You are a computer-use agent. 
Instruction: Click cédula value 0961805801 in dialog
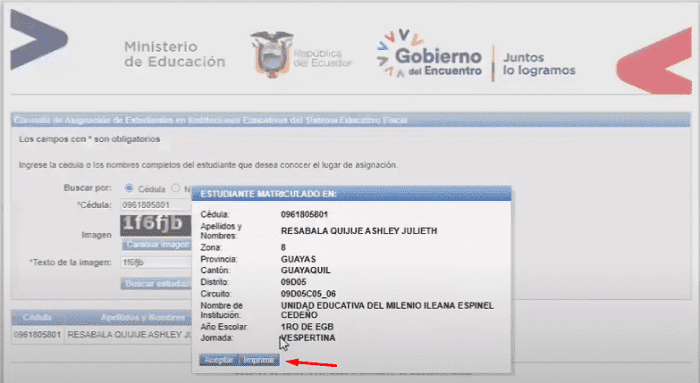(x=304, y=215)
